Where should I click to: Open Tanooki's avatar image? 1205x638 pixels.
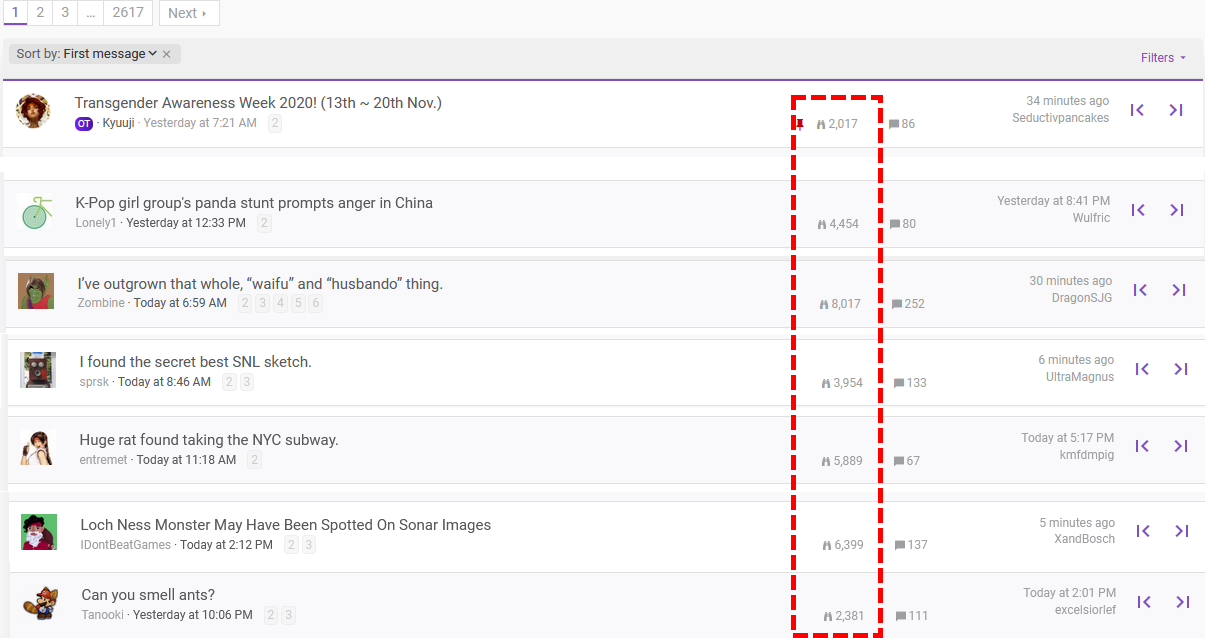[40, 604]
